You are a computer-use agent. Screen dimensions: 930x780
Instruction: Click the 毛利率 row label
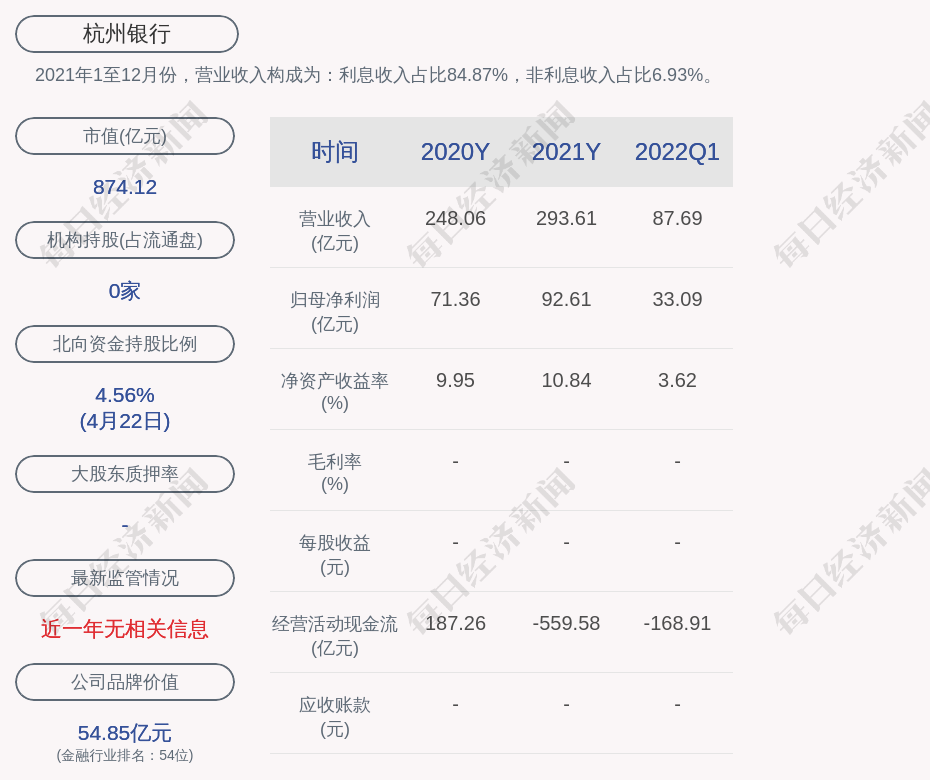tap(335, 473)
